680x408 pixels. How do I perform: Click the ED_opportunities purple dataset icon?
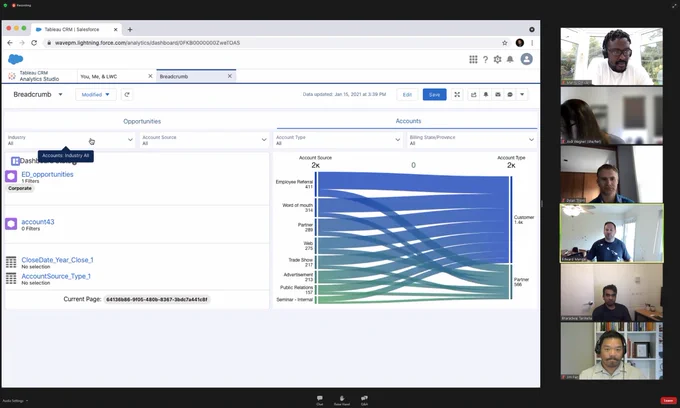pos(11,176)
